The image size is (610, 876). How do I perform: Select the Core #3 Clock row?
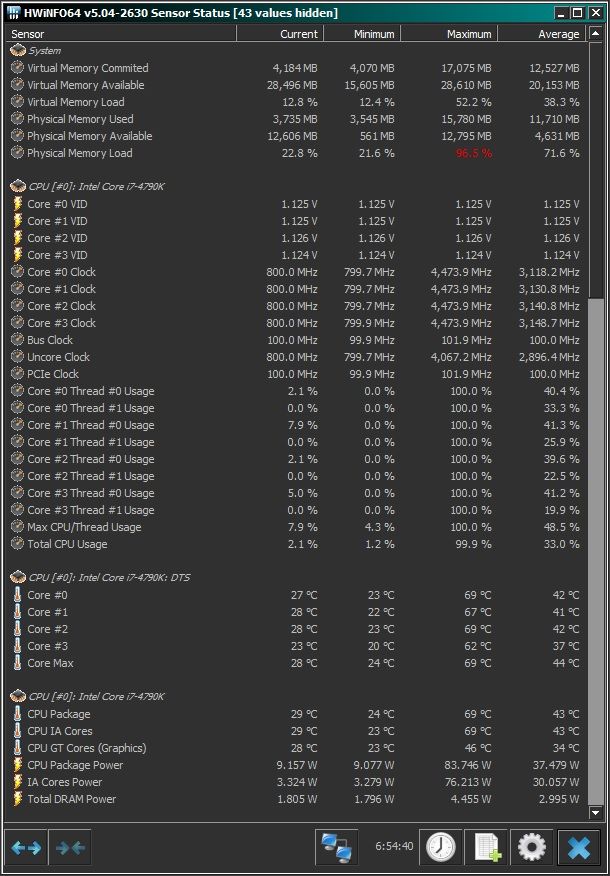pyautogui.click(x=296, y=323)
